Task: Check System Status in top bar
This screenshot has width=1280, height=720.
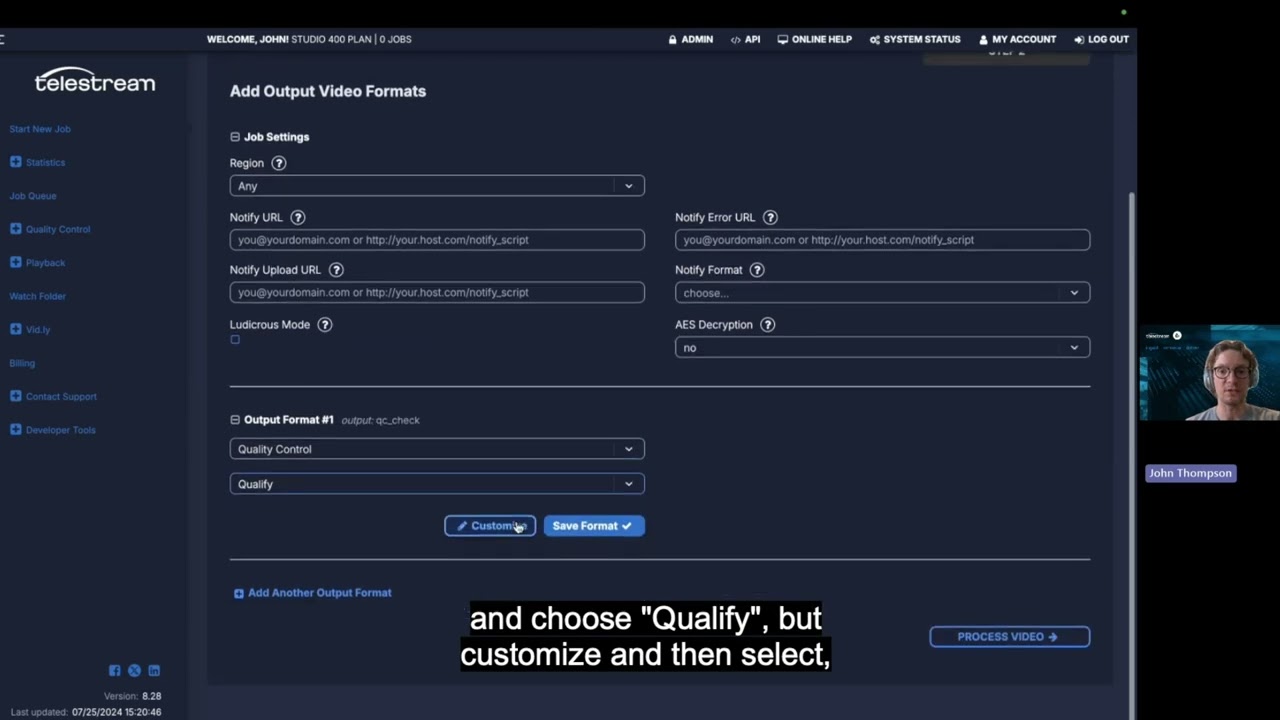Action: click(915, 39)
